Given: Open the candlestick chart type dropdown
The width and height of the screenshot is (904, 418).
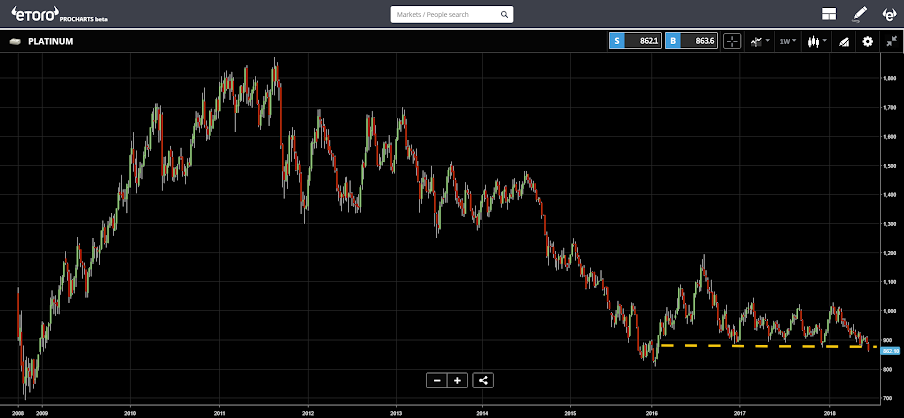Looking at the screenshot, I should 817,42.
